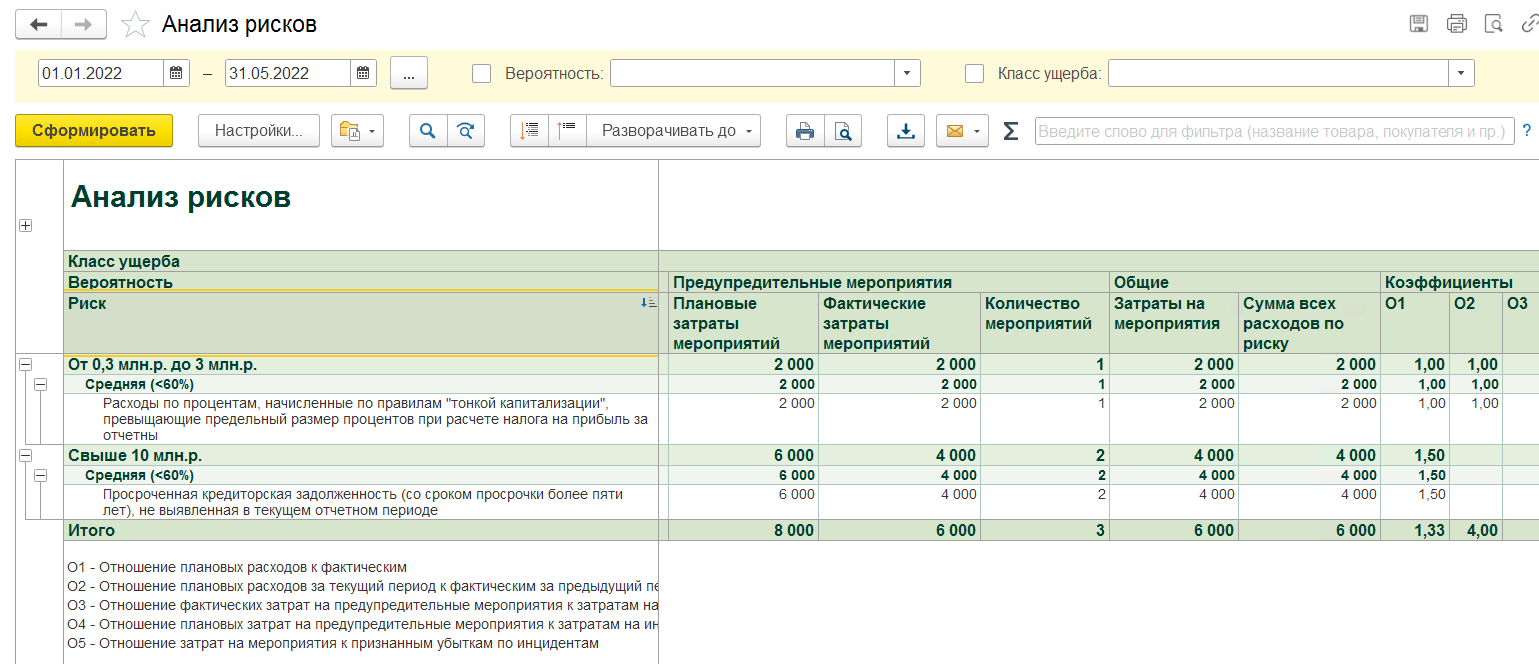Click the filter word search field
The height and width of the screenshot is (664, 1539).
[x=1273, y=131]
